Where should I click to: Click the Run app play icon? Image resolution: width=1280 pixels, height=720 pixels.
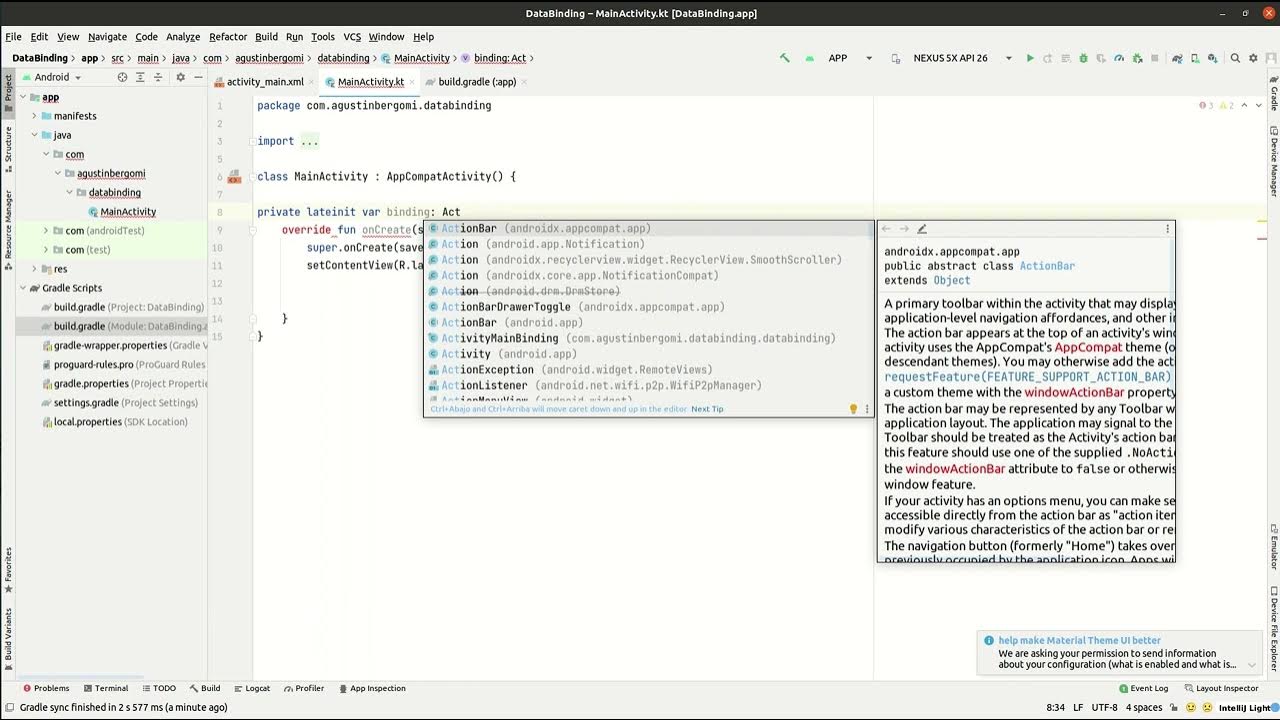(x=1030, y=58)
